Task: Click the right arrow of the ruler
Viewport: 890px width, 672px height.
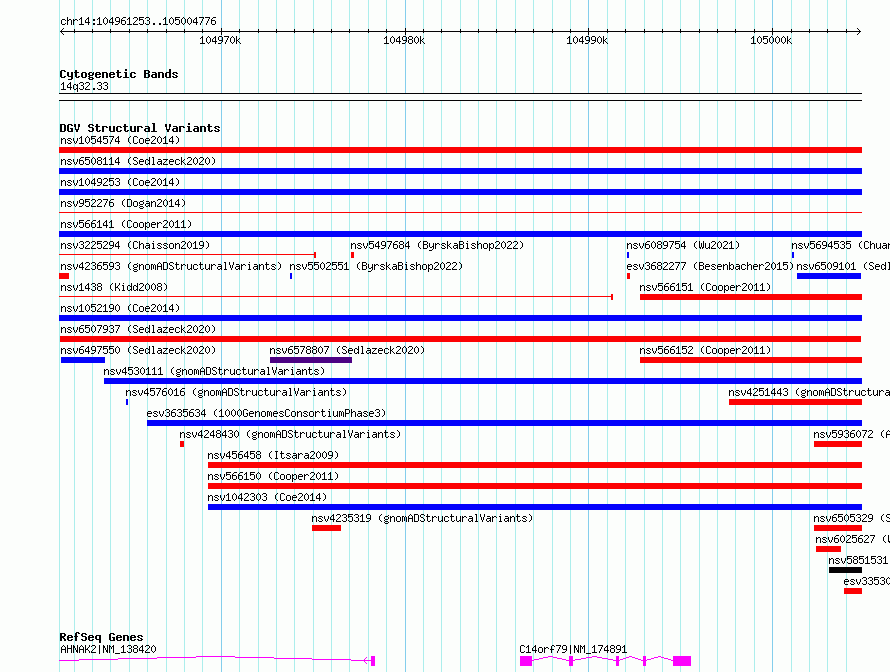Action: click(859, 32)
